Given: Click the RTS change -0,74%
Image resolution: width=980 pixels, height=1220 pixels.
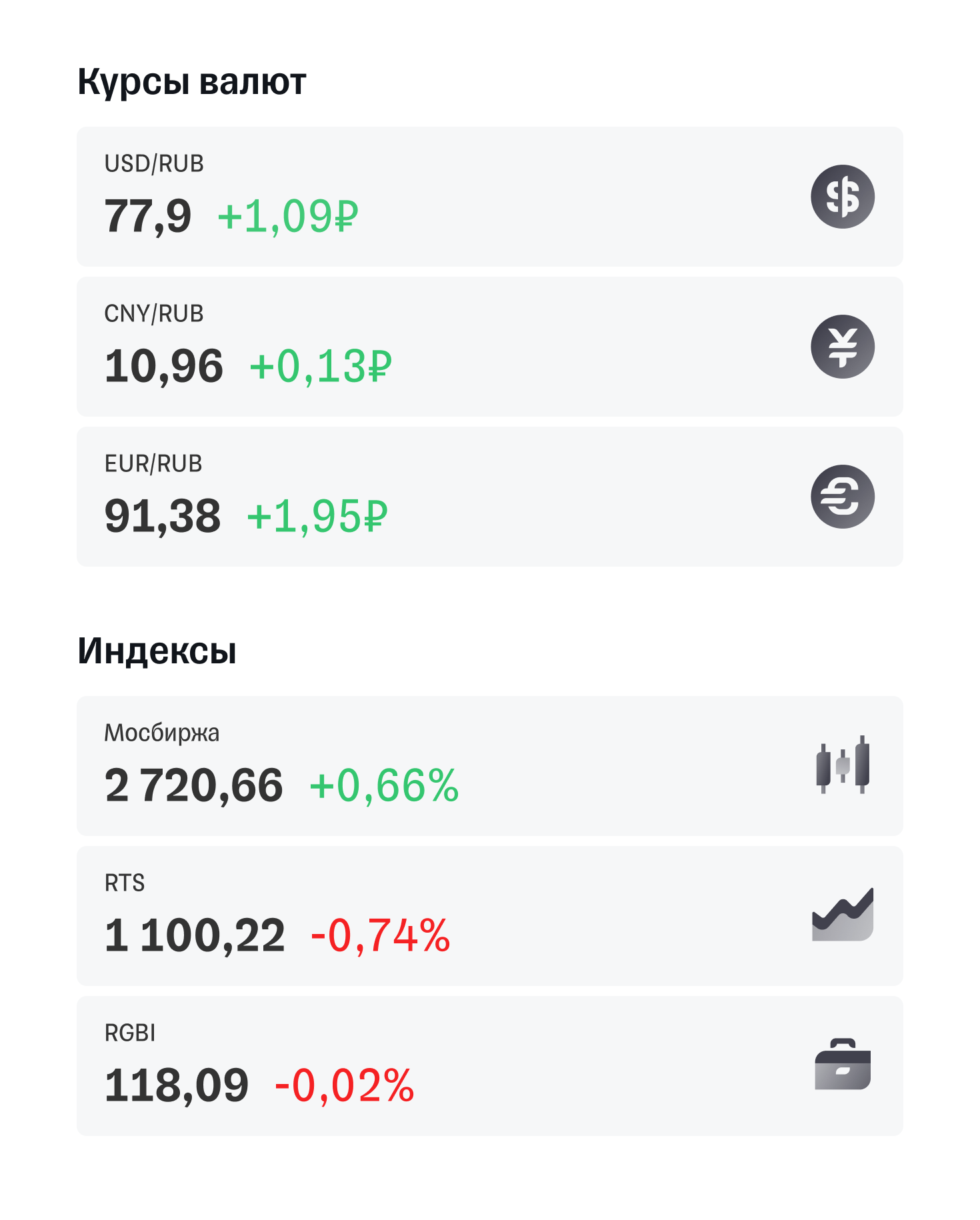Looking at the screenshot, I should [381, 935].
